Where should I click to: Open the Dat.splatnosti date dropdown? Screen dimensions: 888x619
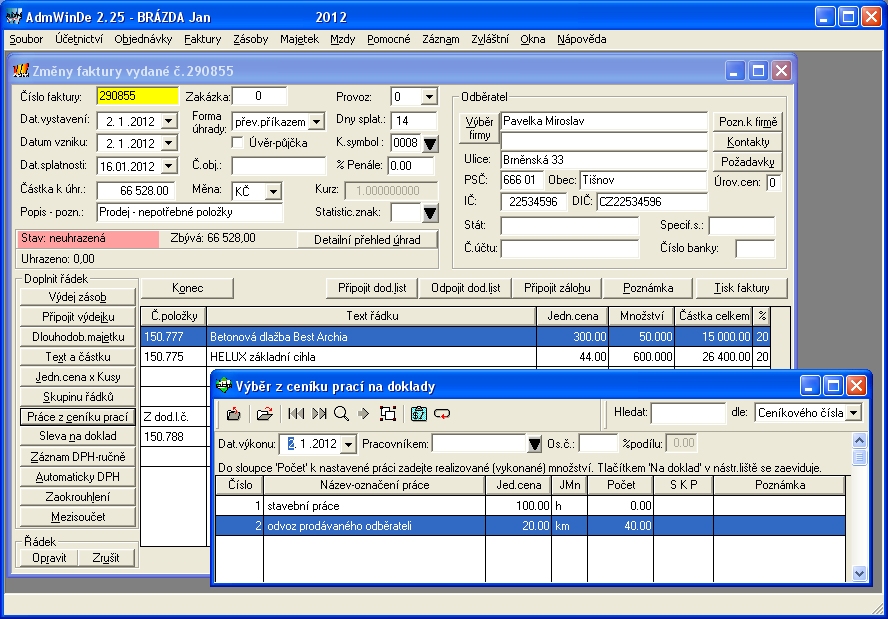click(169, 167)
